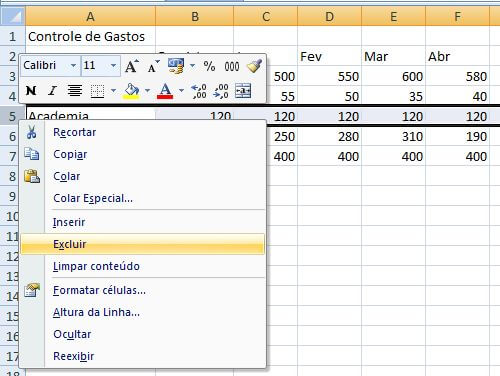Expand accounting format dropdown arrow

tap(192, 66)
